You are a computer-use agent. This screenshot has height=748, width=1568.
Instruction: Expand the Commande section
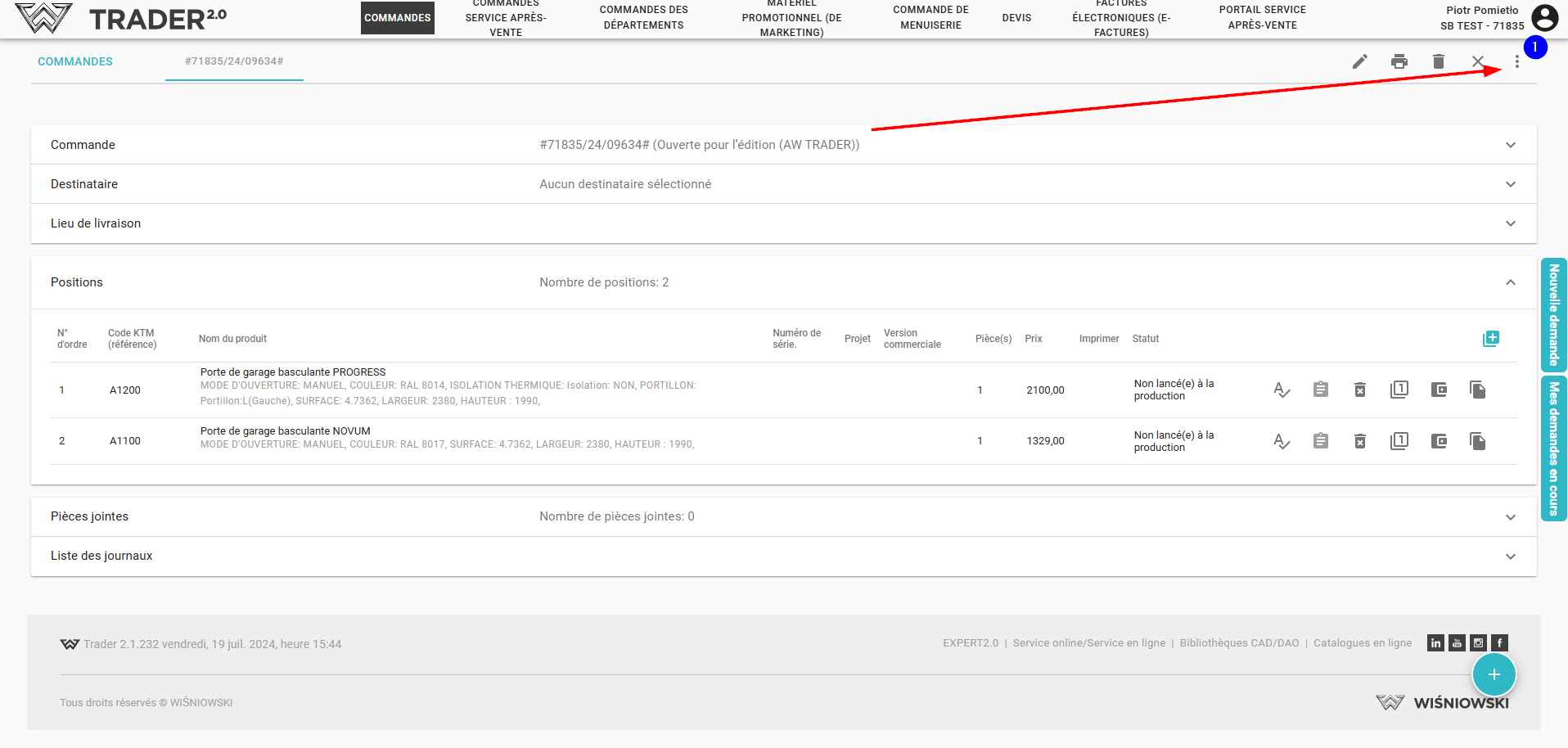coord(1510,145)
